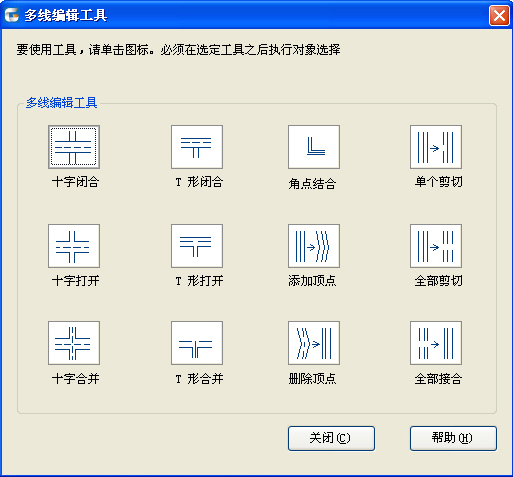Choose the T 形合并 merged tee icon

coord(197,343)
